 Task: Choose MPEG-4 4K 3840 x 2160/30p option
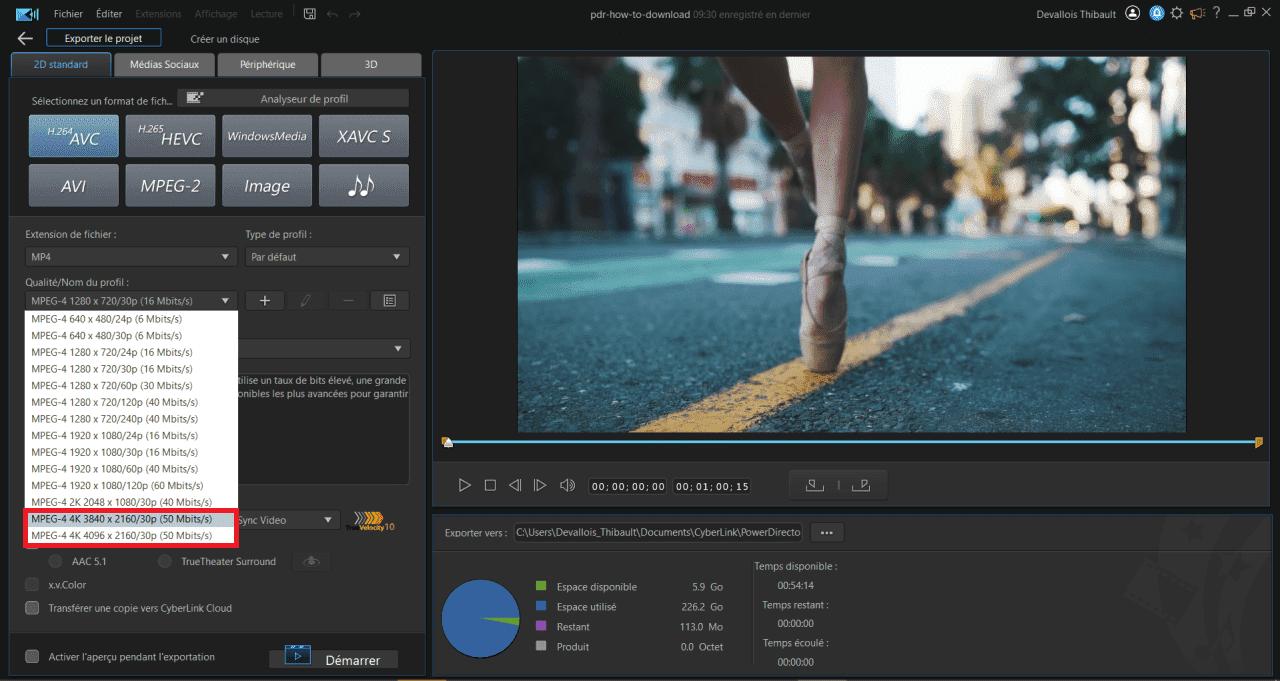click(x=121, y=519)
